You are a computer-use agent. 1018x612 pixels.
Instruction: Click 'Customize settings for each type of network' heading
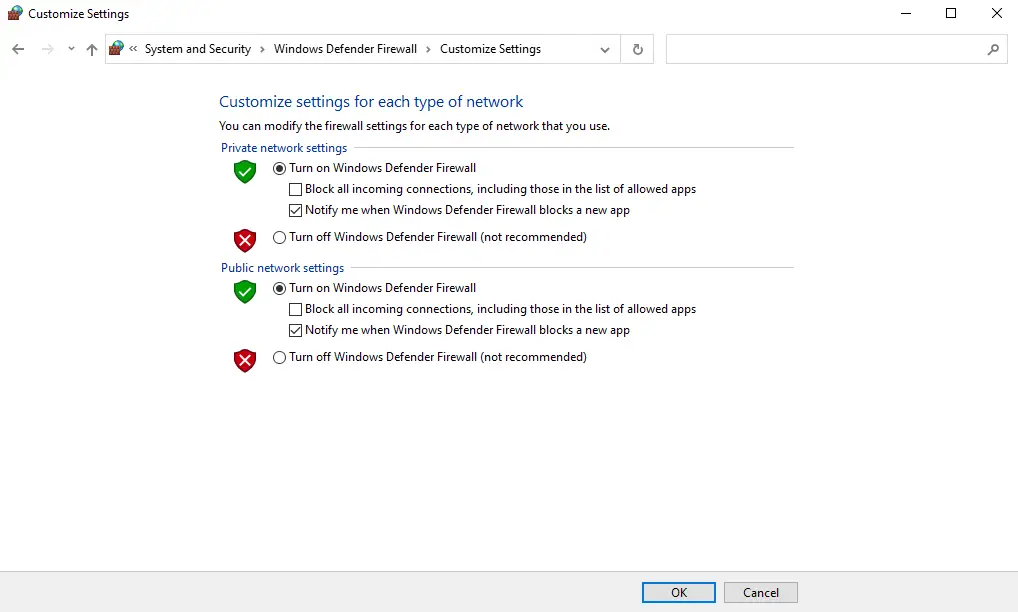click(x=371, y=102)
